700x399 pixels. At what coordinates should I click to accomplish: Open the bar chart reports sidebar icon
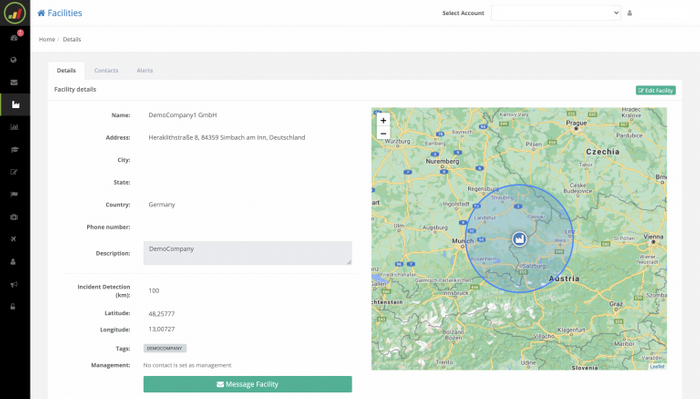[x=14, y=127]
